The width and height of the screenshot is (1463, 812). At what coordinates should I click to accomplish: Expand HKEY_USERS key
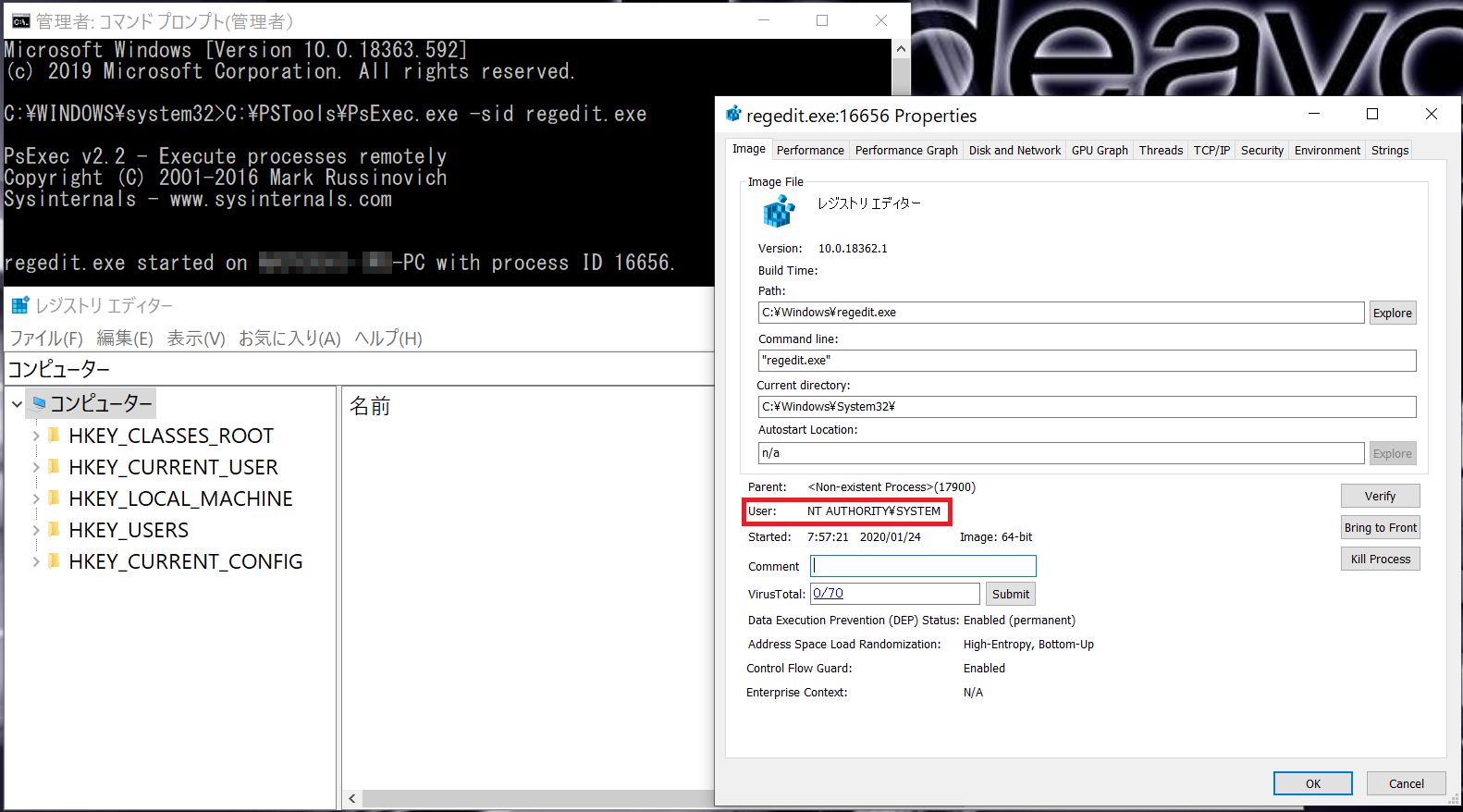tap(36, 530)
